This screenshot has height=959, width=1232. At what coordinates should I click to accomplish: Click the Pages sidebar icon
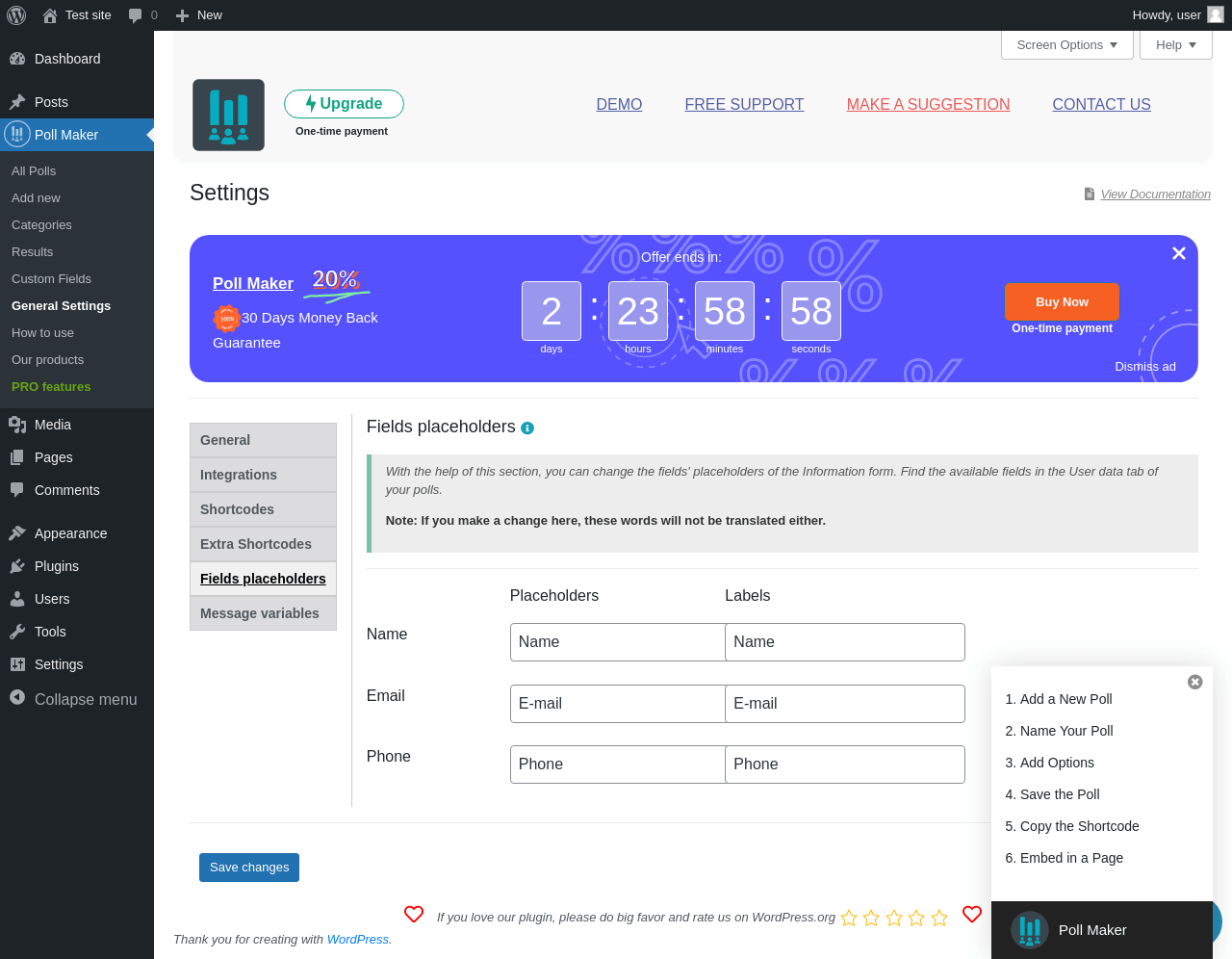(17, 457)
